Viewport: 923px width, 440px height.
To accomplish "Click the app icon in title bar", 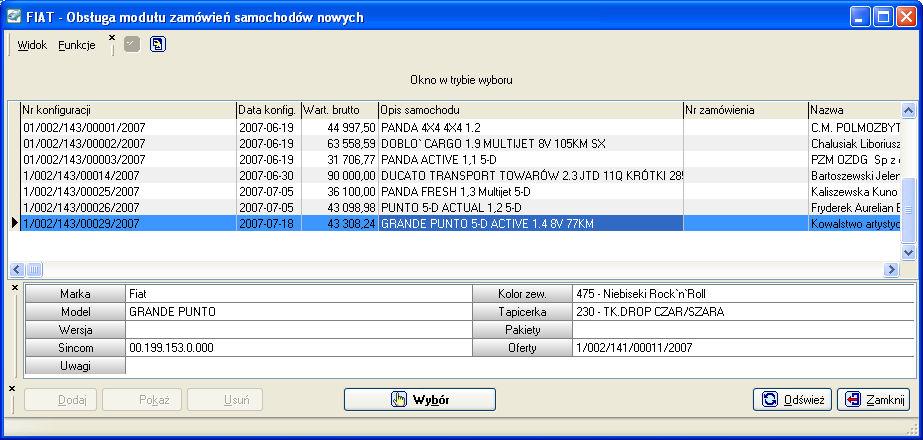I will (13, 17).
